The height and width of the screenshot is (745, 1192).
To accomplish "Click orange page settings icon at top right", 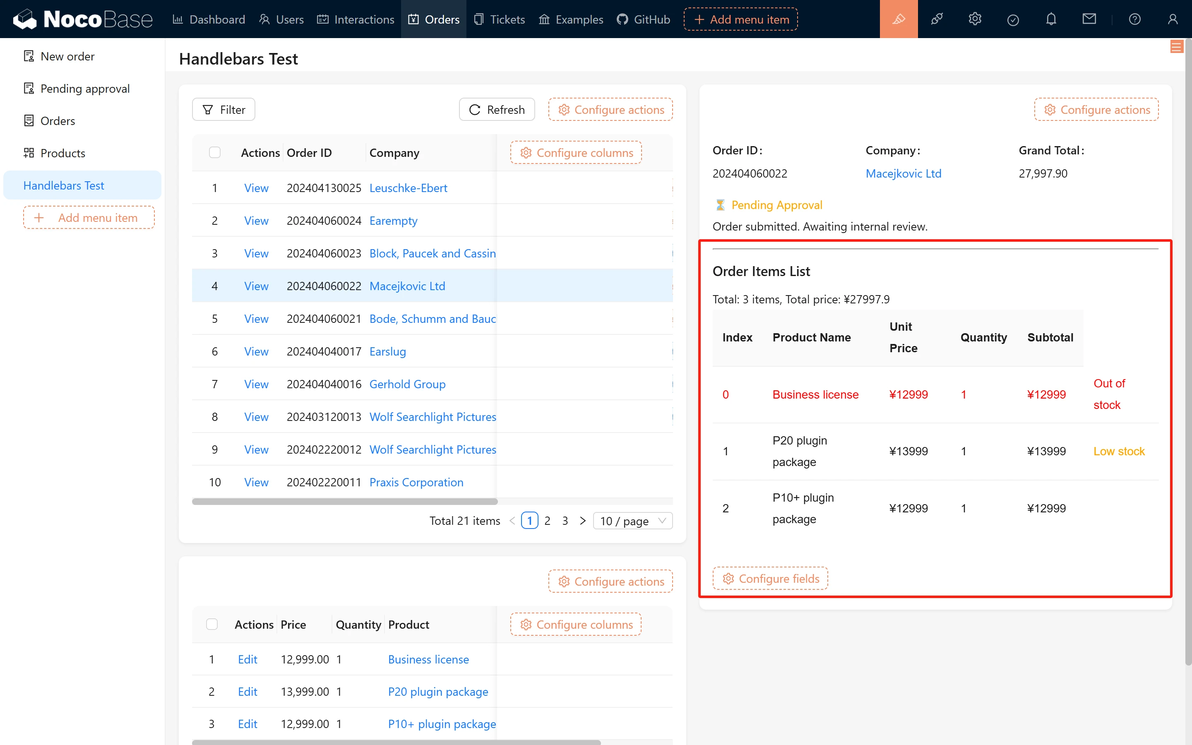I will tap(1176, 47).
